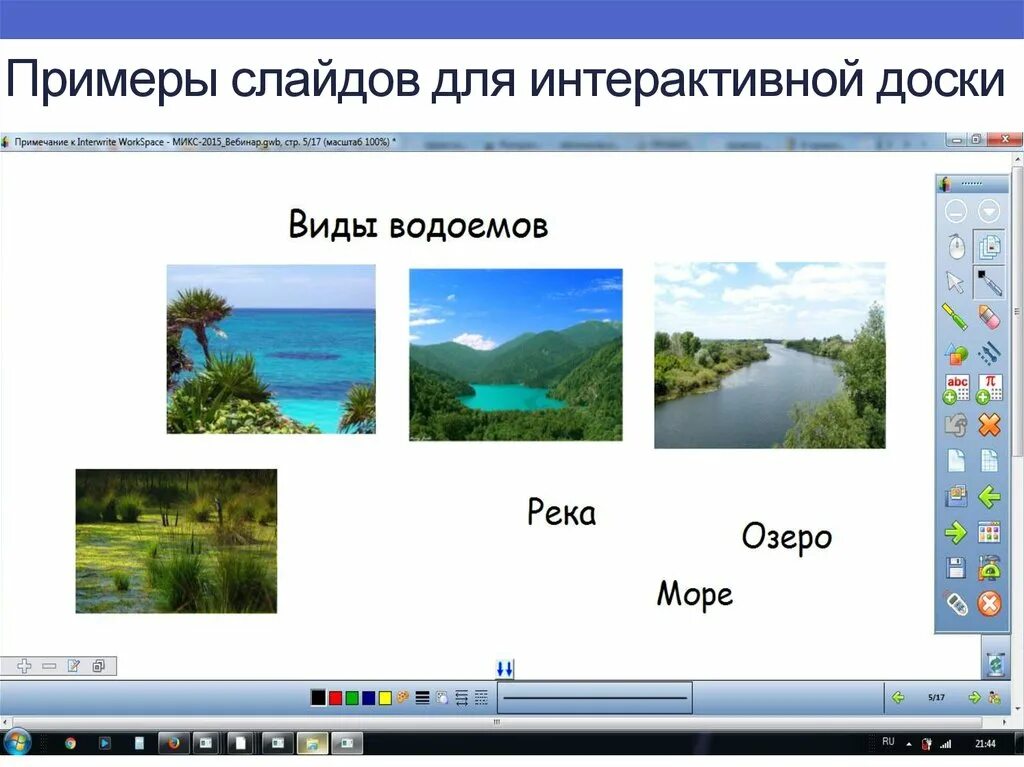Click the line preview box
This screenshot has height=767, width=1024.
click(x=595, y=698)
